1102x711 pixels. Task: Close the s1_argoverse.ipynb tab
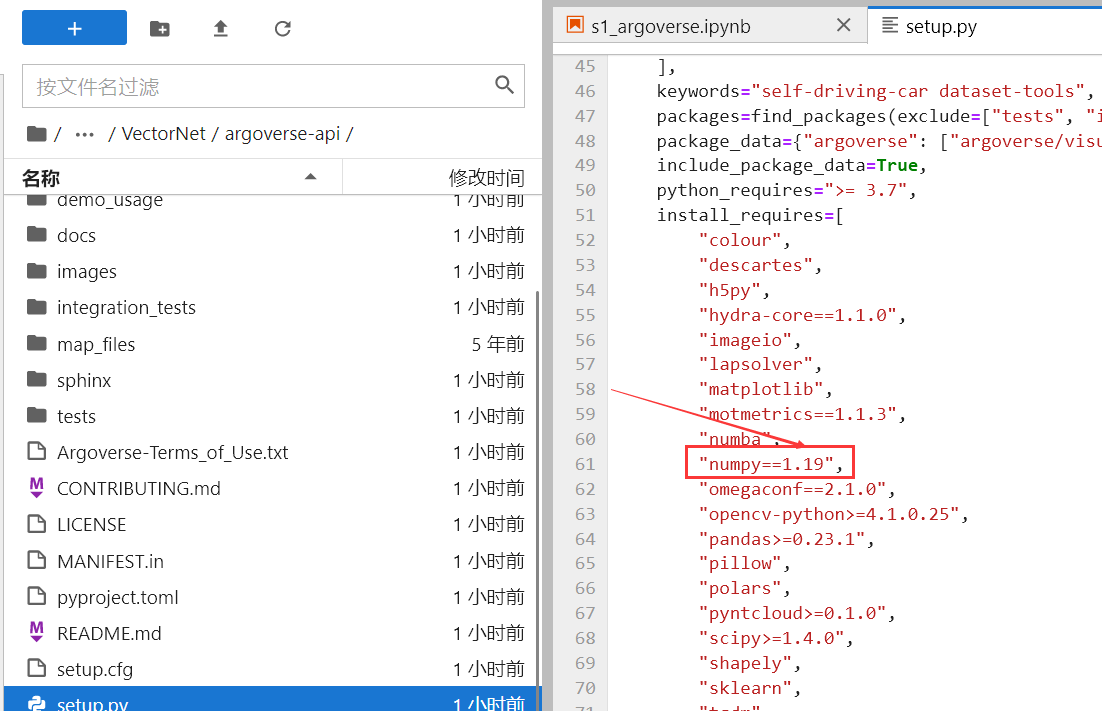[x=843, y=26]
